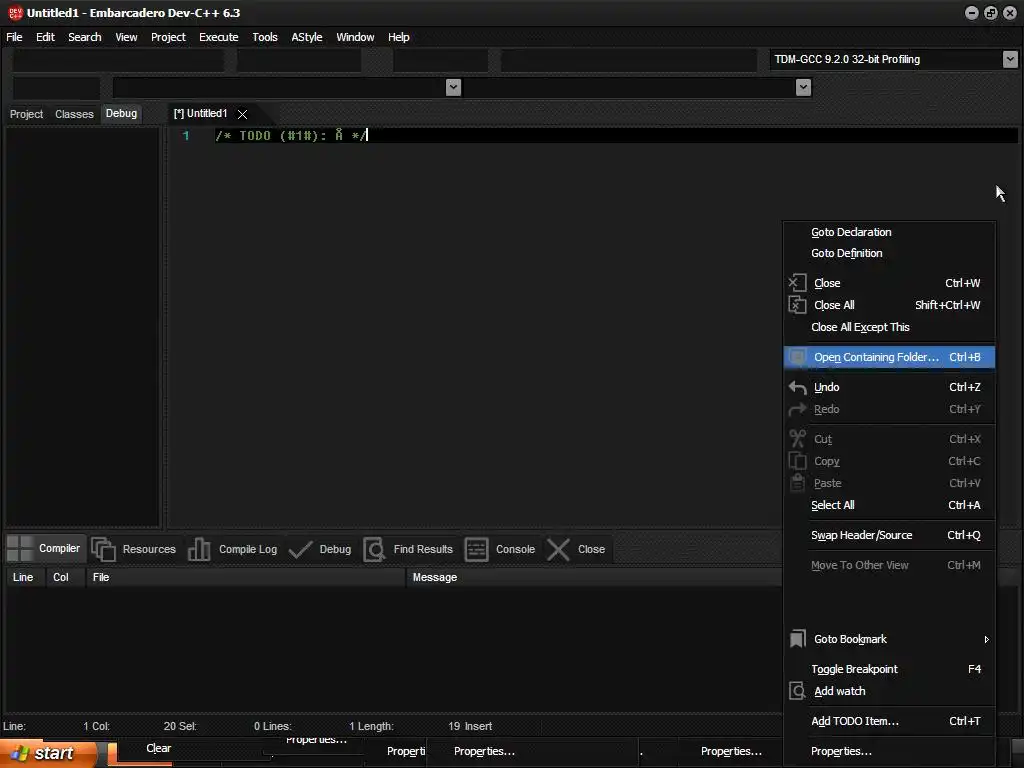Click the Clear button near taskbar
Image resolution: width=1024 pixels, height=768 pixels.
pos(159,748)
